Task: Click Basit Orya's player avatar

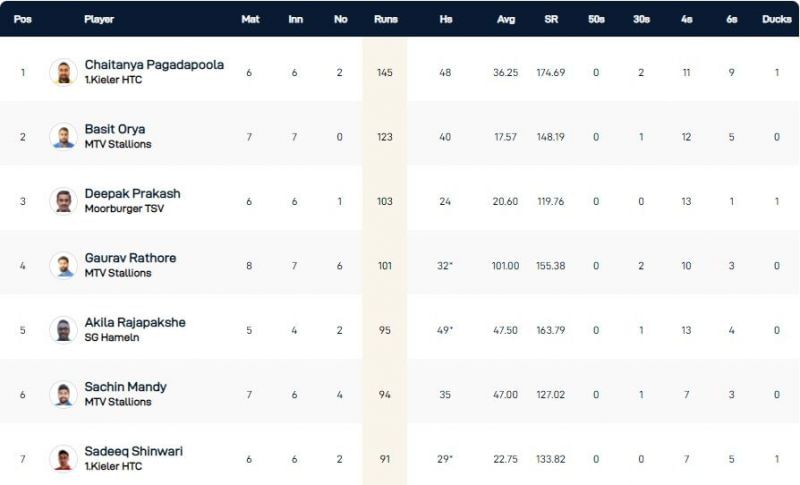Action: pos(63,136)
